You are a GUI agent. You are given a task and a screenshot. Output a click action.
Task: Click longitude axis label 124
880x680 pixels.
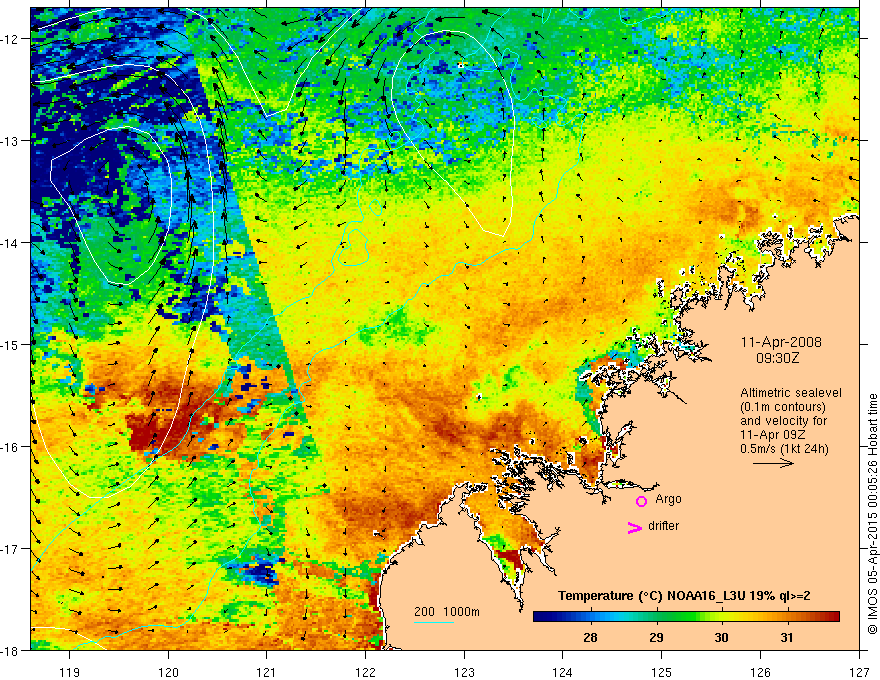point(563,672)
